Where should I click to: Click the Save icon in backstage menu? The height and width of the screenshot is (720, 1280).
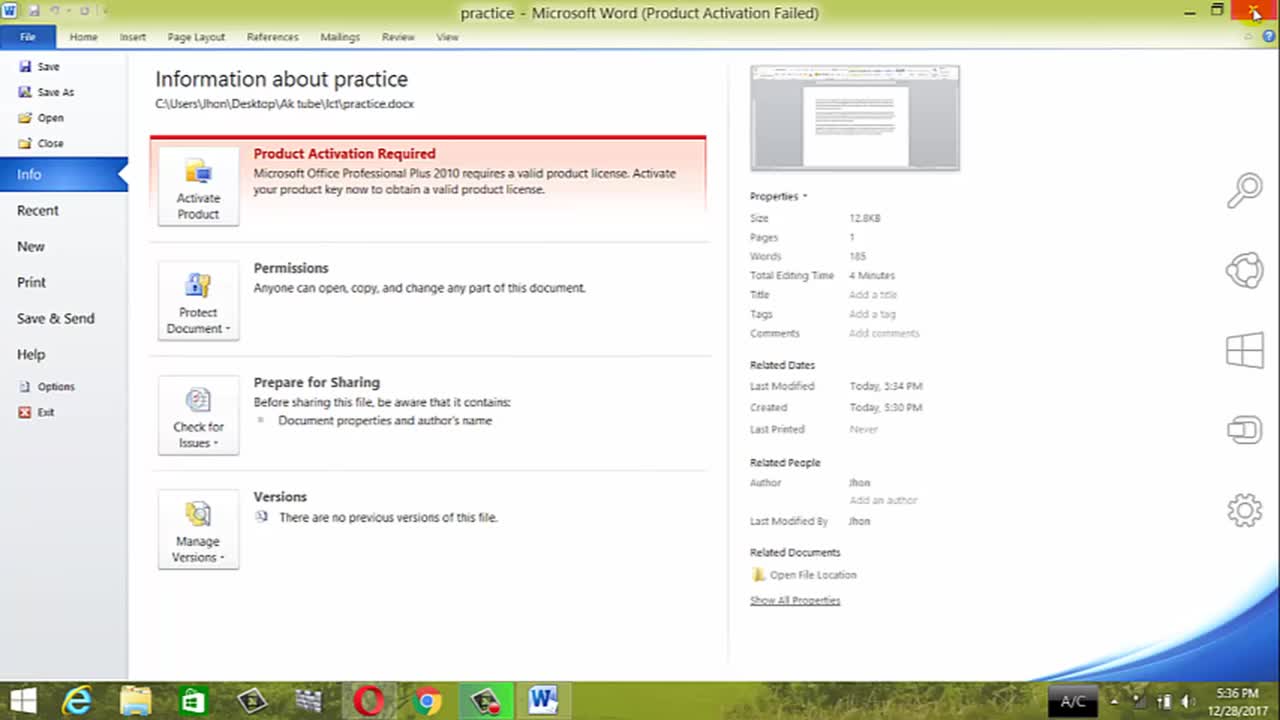pyautogui.click(x=25, y=66)
